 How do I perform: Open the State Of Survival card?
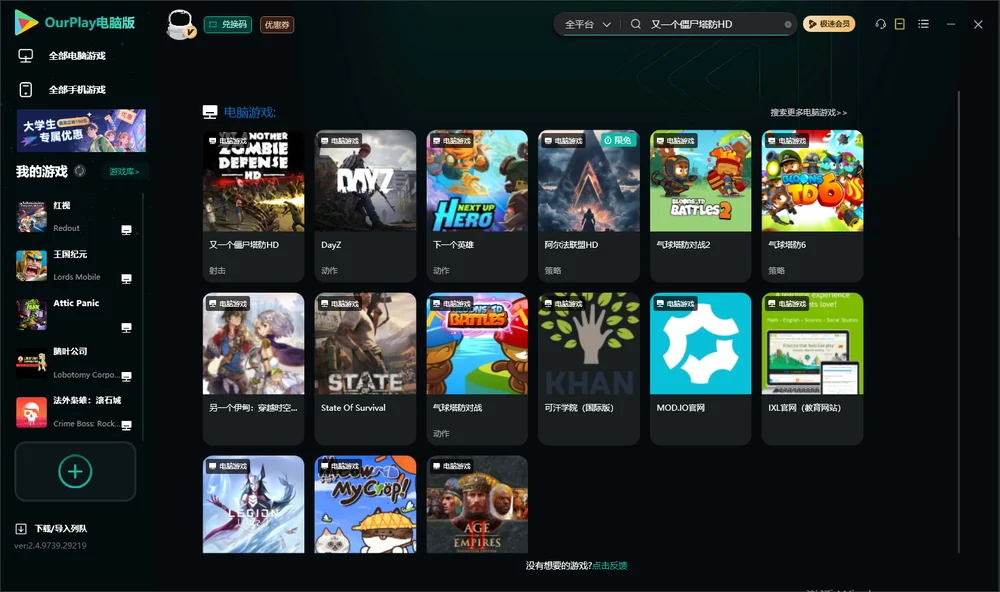(365, 368)
